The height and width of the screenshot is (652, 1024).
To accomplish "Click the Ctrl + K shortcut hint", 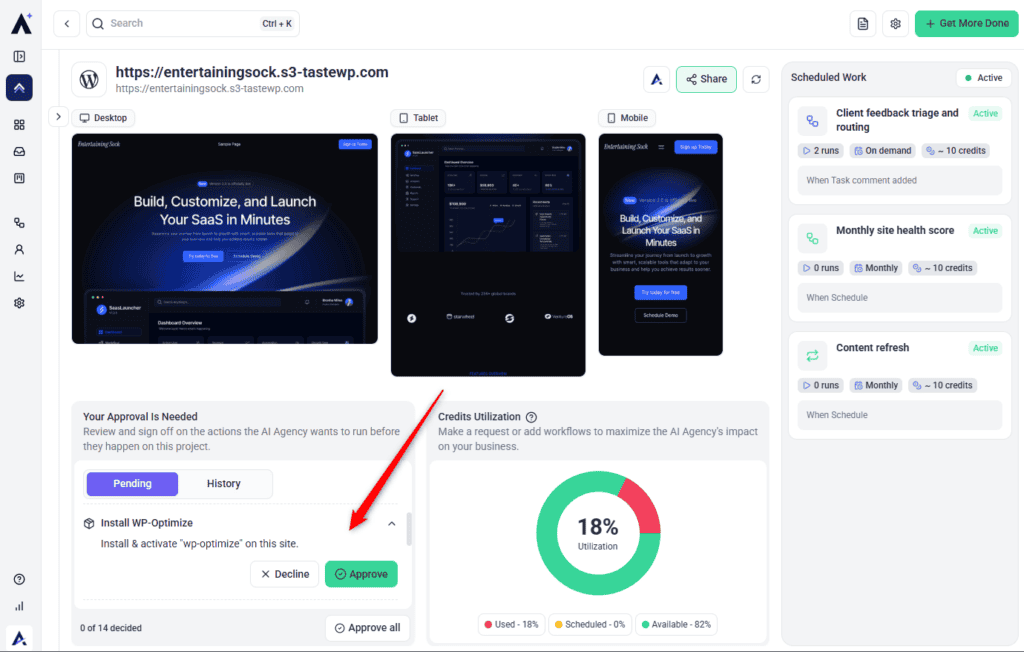I will [277, 24].
